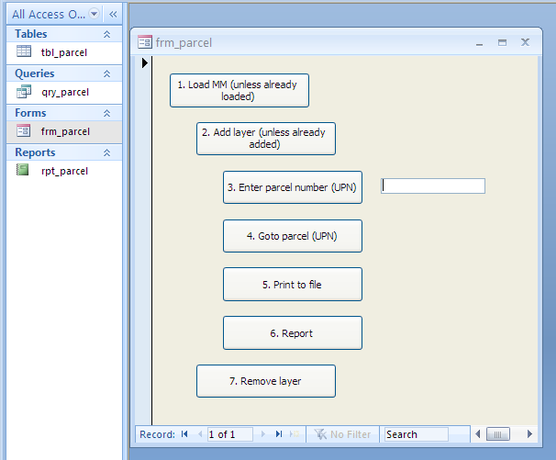Collapse the Forms group
This screenshot has width=556, height=460.
(107, 113)
